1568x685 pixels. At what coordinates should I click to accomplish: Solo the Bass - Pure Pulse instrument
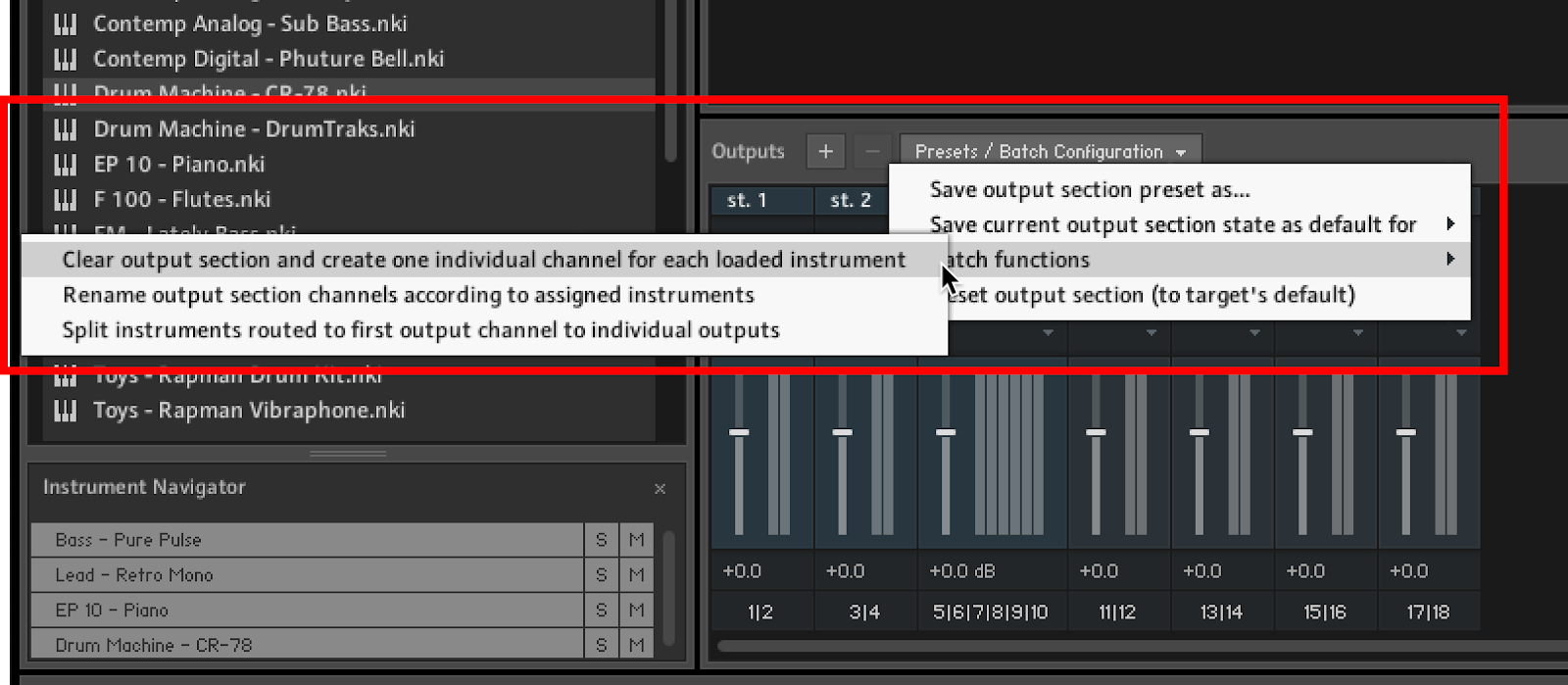601,540
